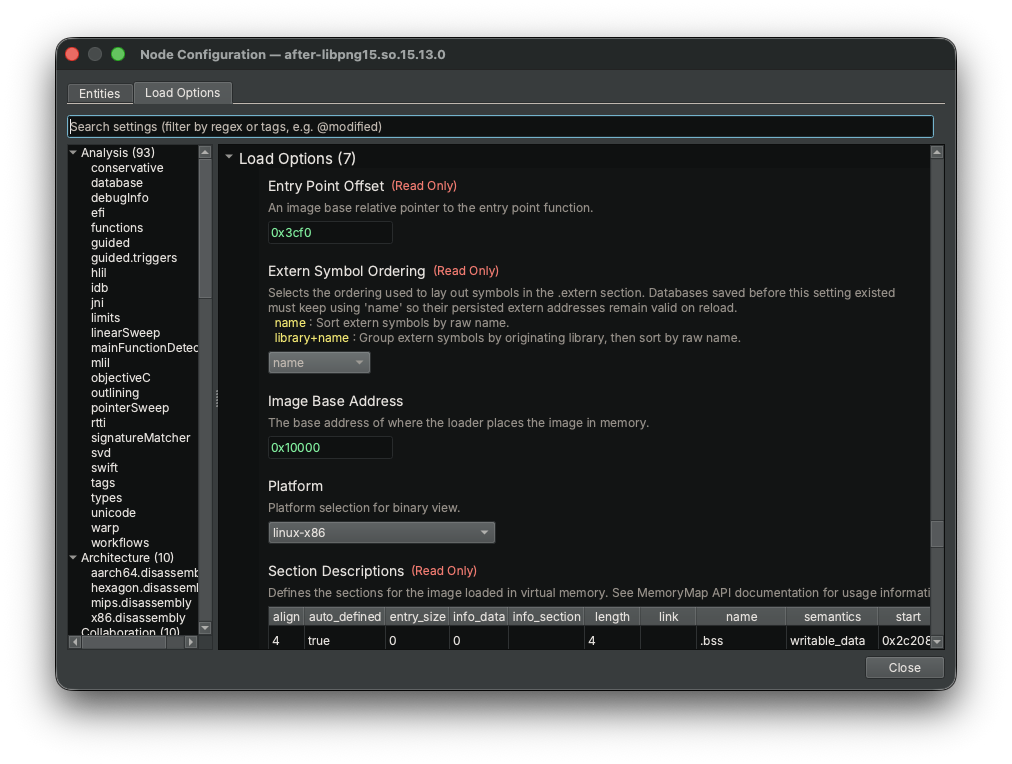Switch to the Entities tab
The height and width of the screenshot is (764, 1012).
tap(99, 94)
